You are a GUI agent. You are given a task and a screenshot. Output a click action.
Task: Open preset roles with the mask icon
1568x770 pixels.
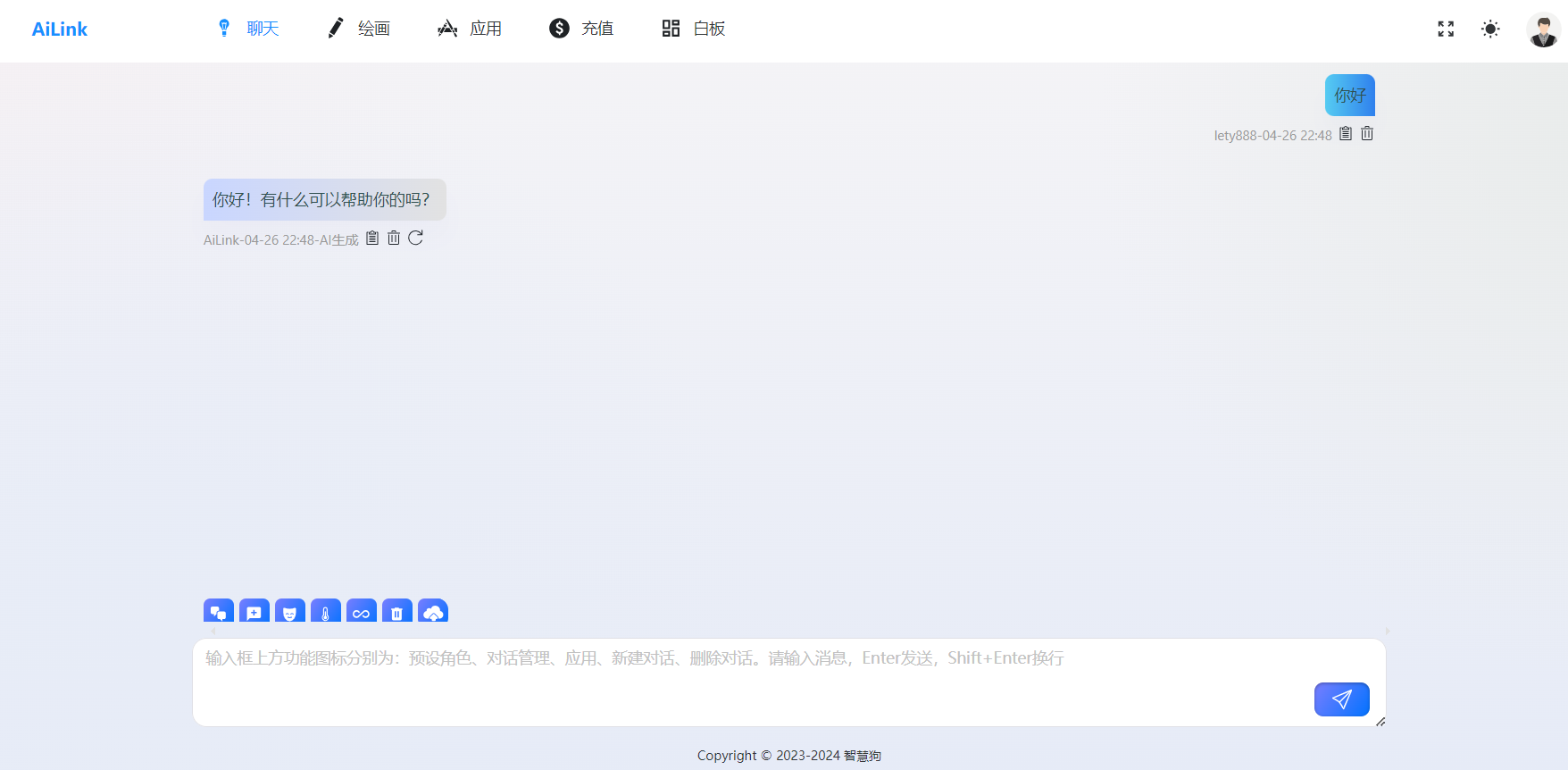click(x=290, y=612)
